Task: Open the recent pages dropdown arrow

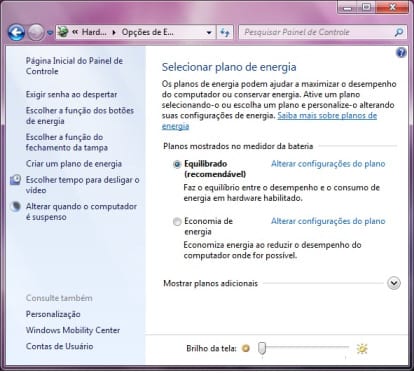Action: [50, 33]
